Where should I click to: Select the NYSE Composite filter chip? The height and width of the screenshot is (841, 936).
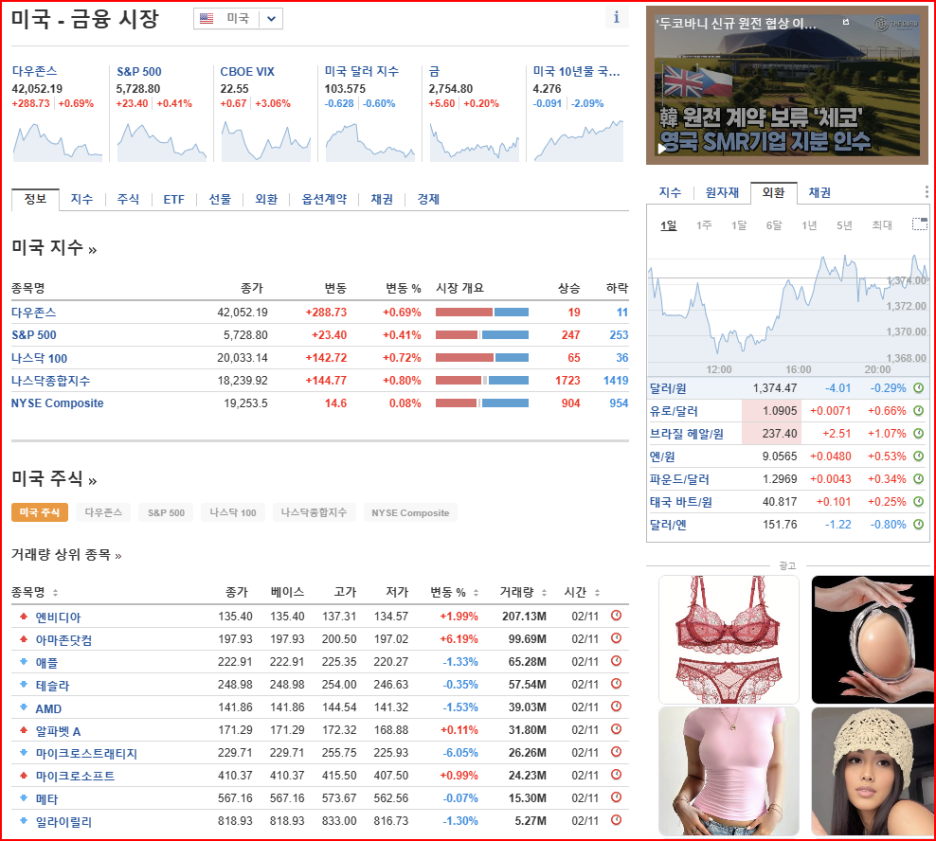[410, 512]
